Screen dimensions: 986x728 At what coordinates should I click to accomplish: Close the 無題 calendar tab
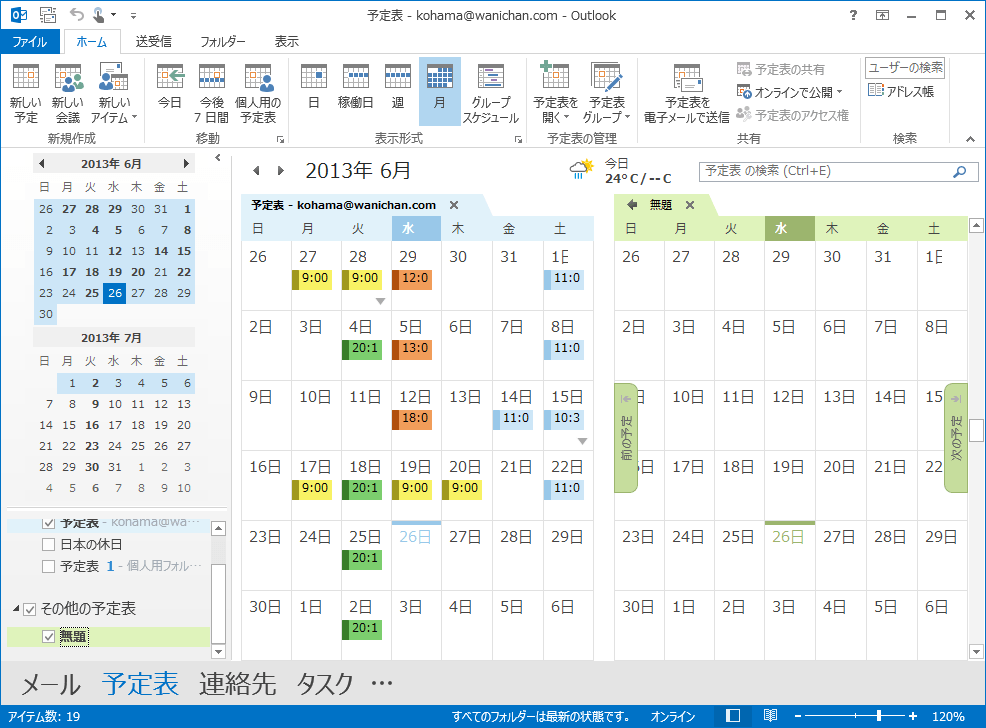coord(690,205)
